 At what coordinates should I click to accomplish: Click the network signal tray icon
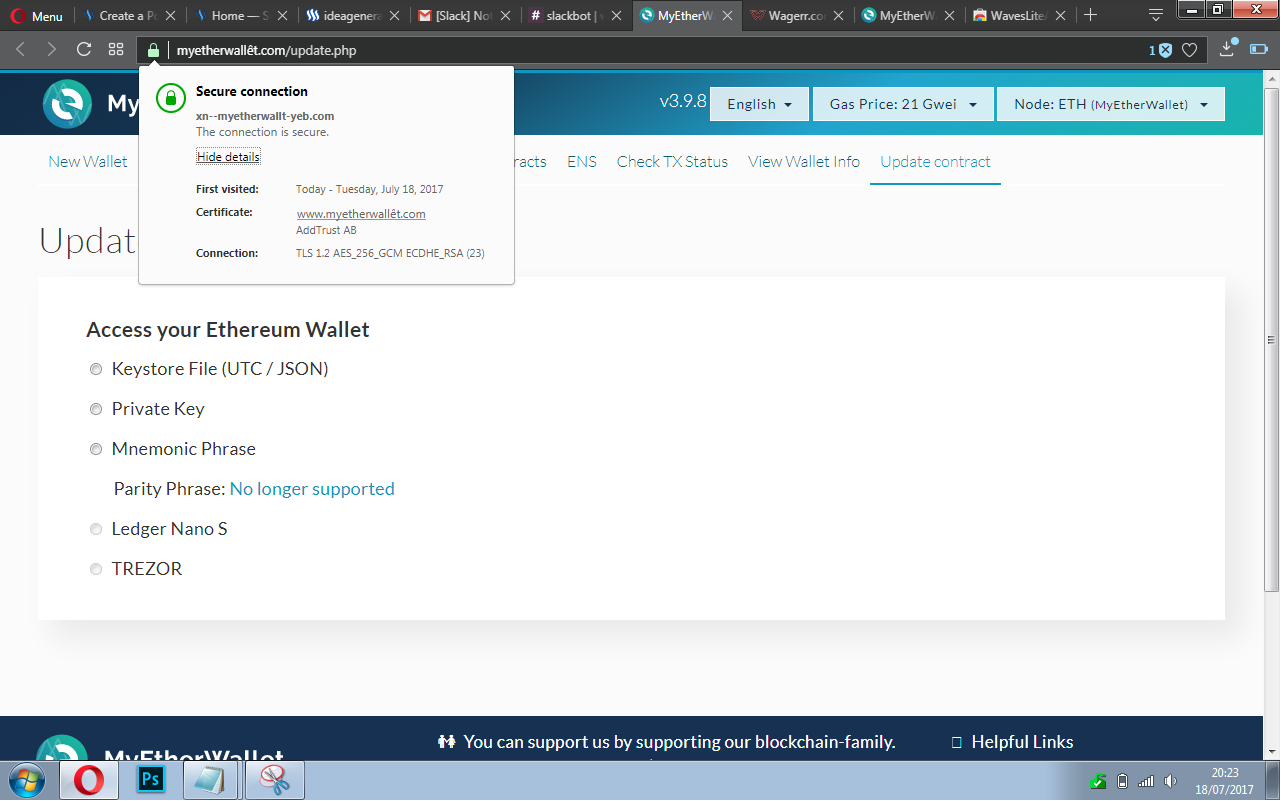1146,781
